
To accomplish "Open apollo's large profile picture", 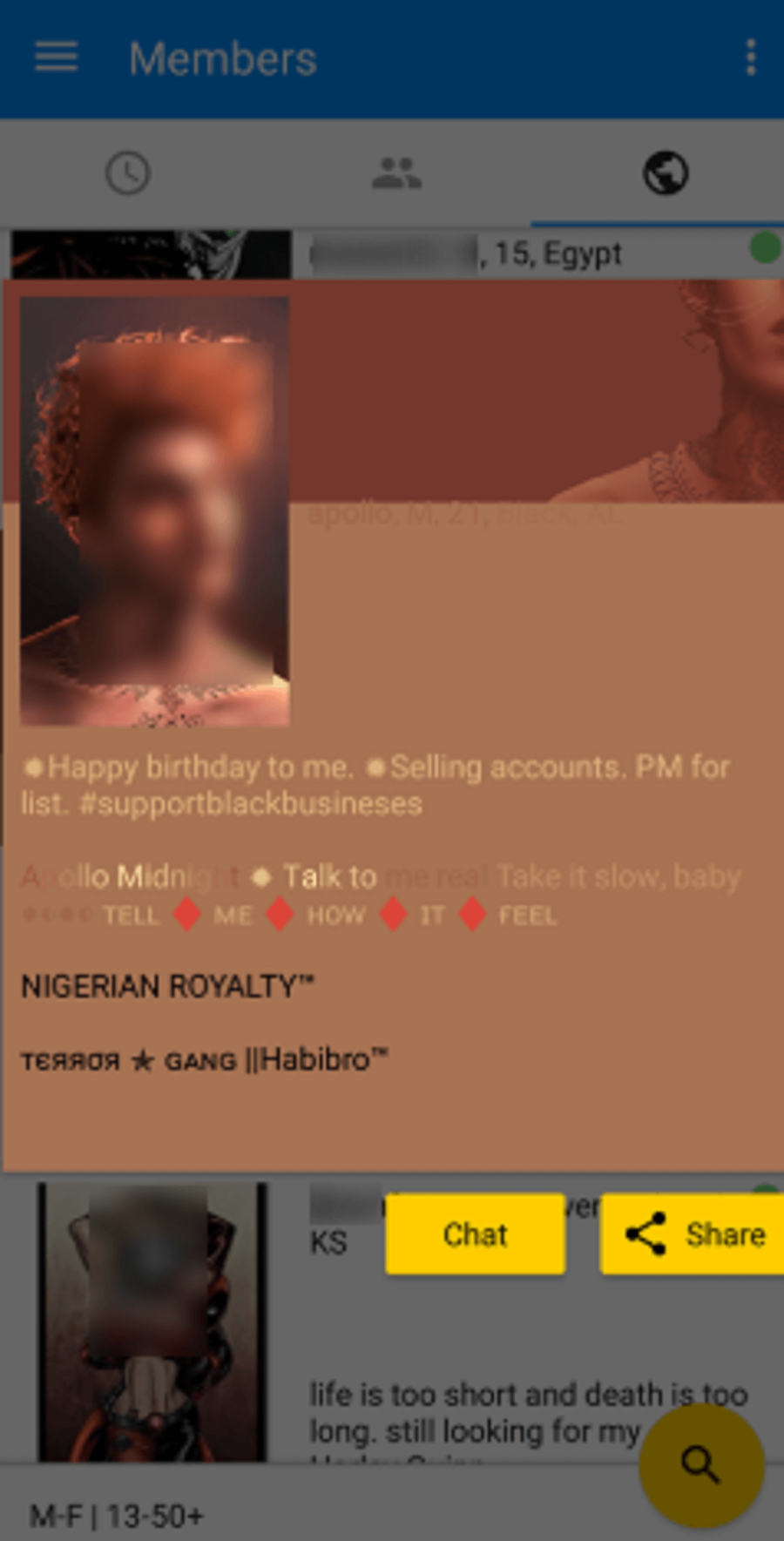I will coord(155,511).
